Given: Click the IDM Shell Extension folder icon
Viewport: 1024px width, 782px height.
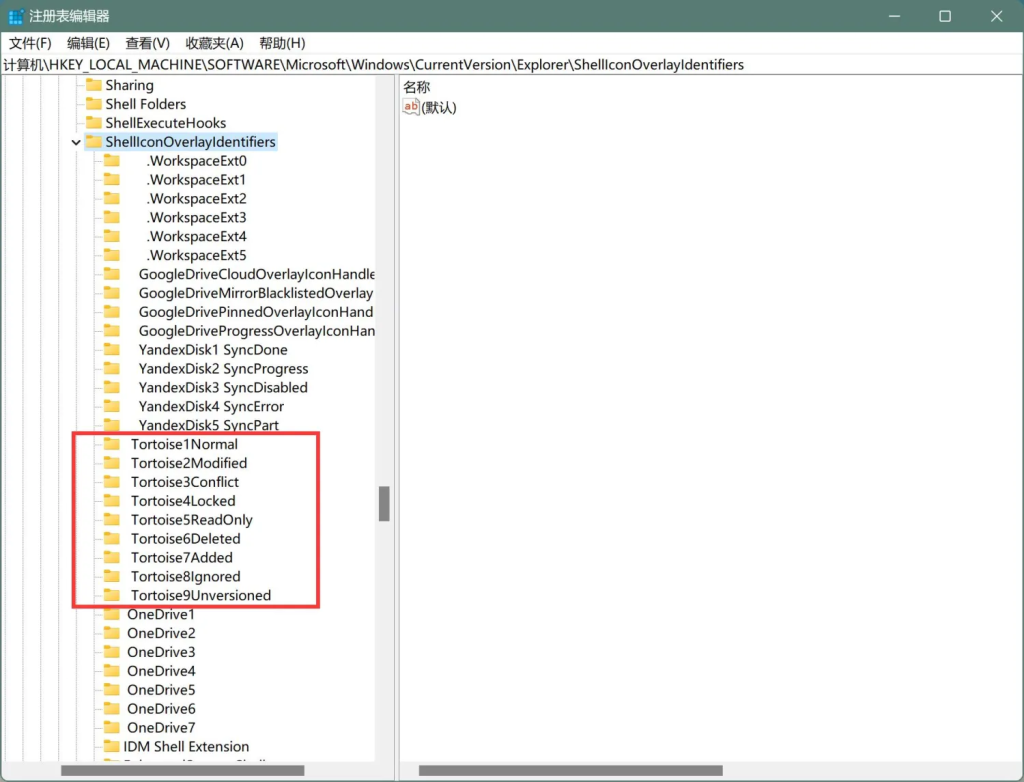Looking at the screenshot, I should click(112, 747).
